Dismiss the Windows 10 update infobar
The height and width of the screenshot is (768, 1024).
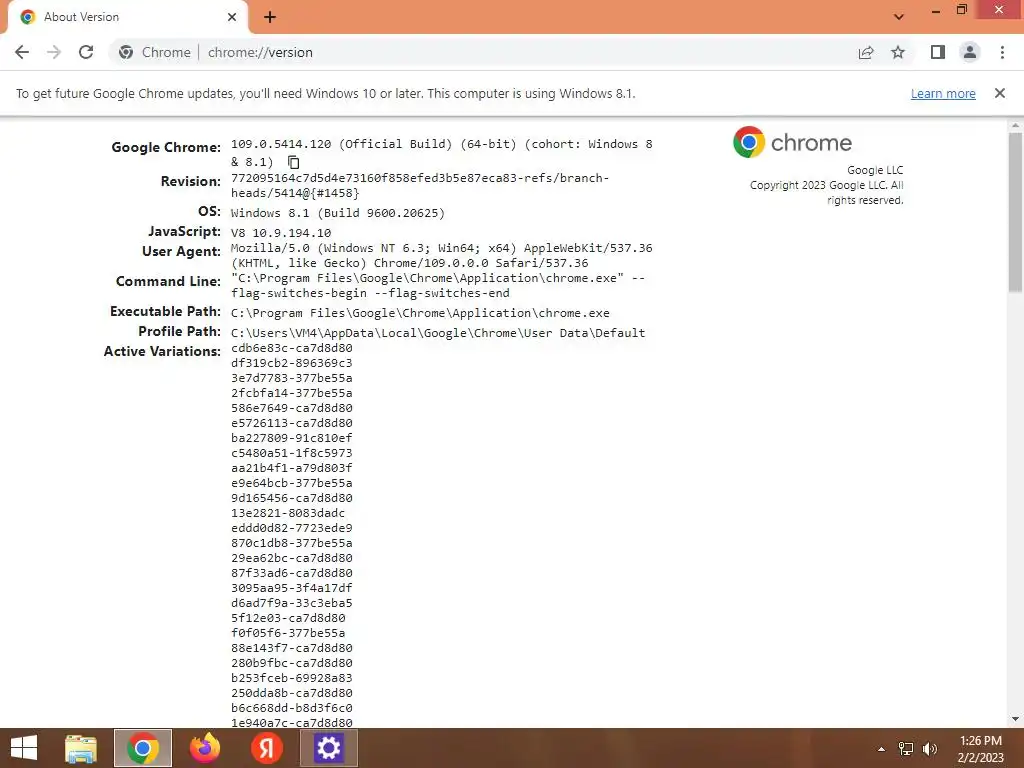[1000, 93]
